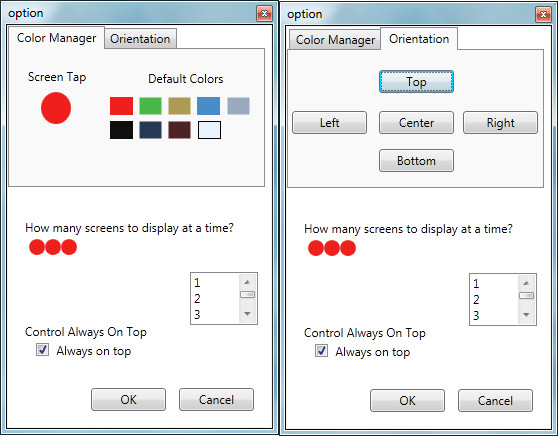
Task: Open Orientation tab in left dialog
Action: (x=140, y=39)
